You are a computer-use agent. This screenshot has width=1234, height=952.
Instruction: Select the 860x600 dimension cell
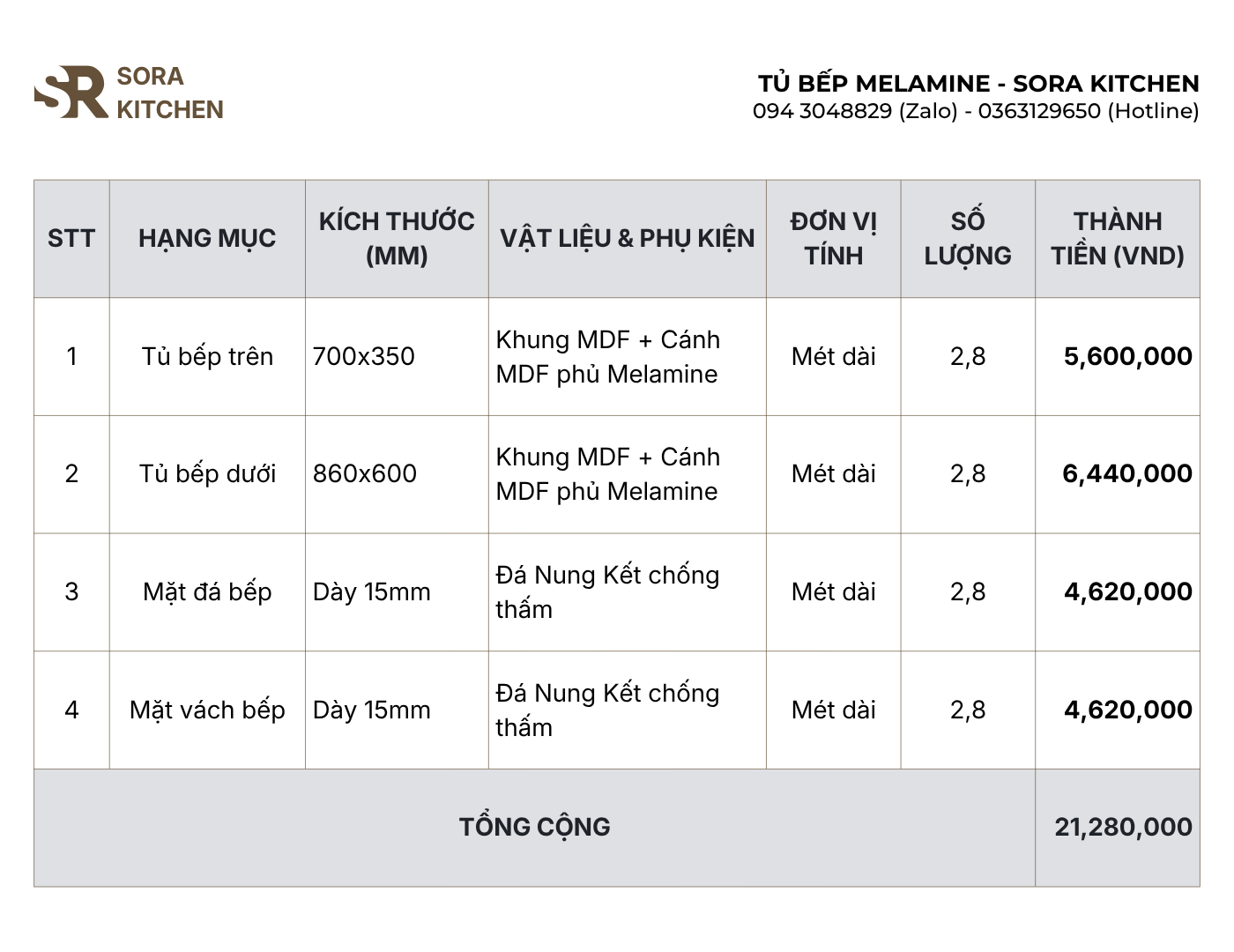click(365, 473)
